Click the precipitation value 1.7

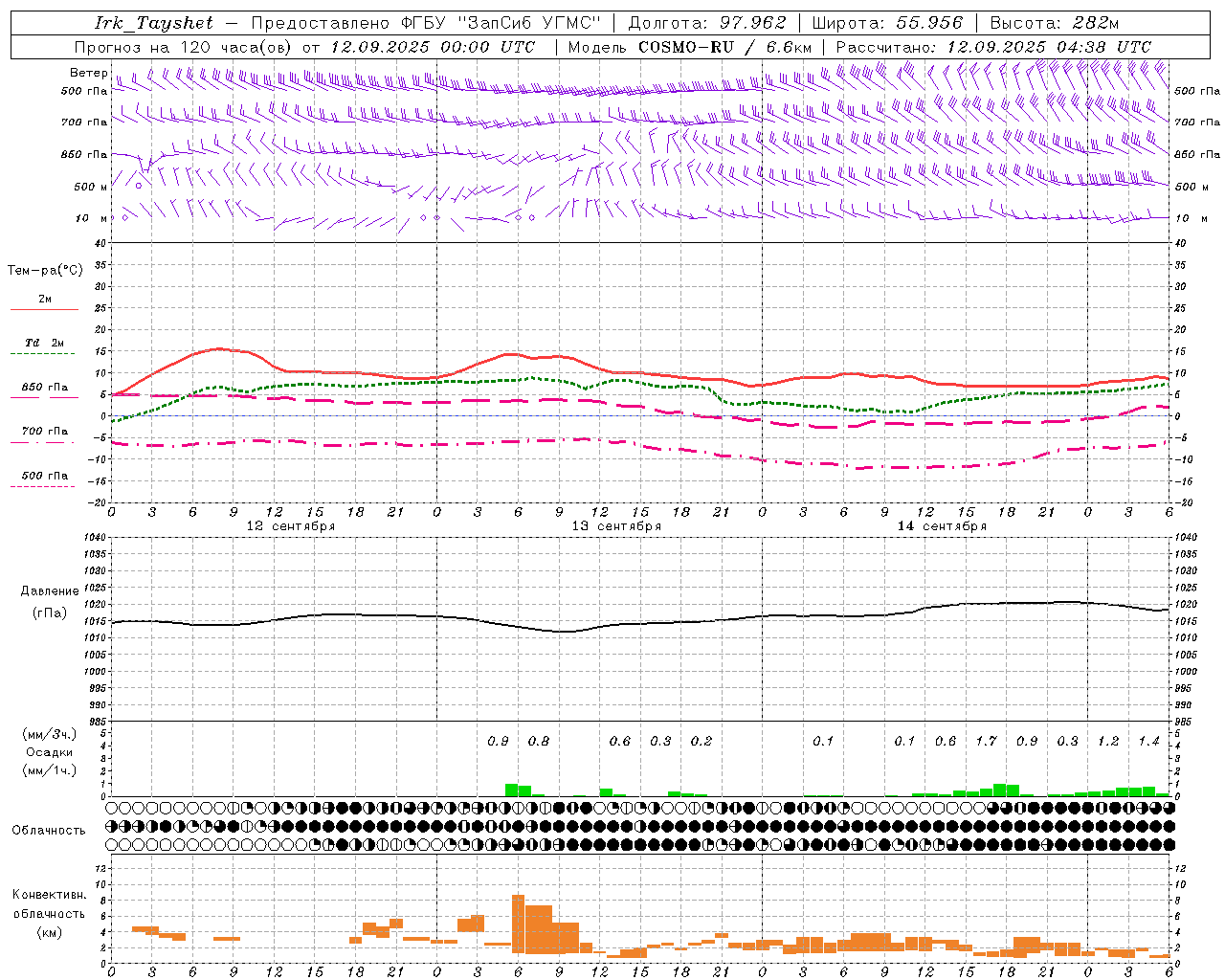tap(986, 741)
